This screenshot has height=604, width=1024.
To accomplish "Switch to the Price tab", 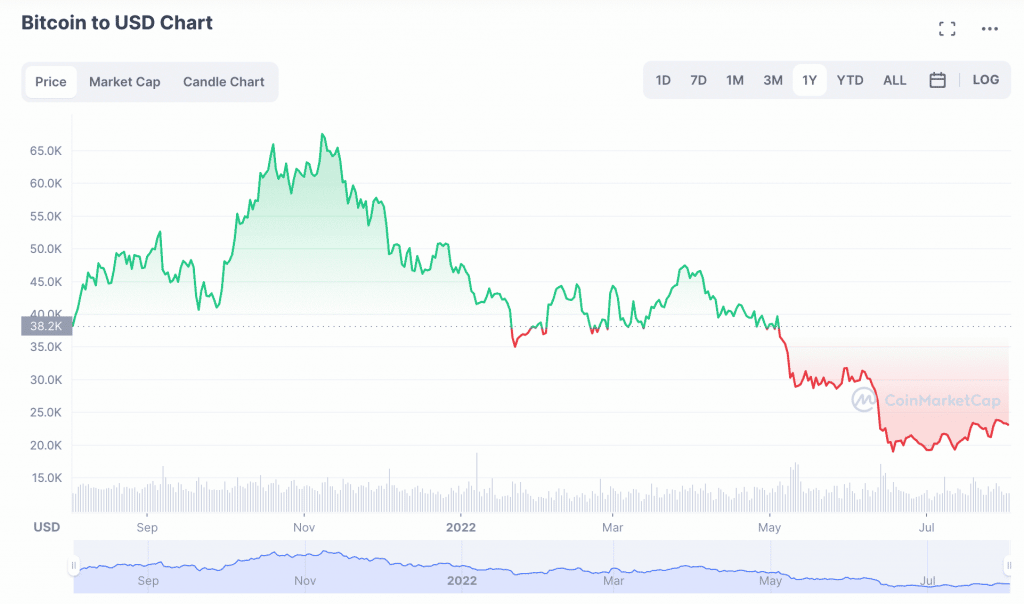I will click(51, 82).
